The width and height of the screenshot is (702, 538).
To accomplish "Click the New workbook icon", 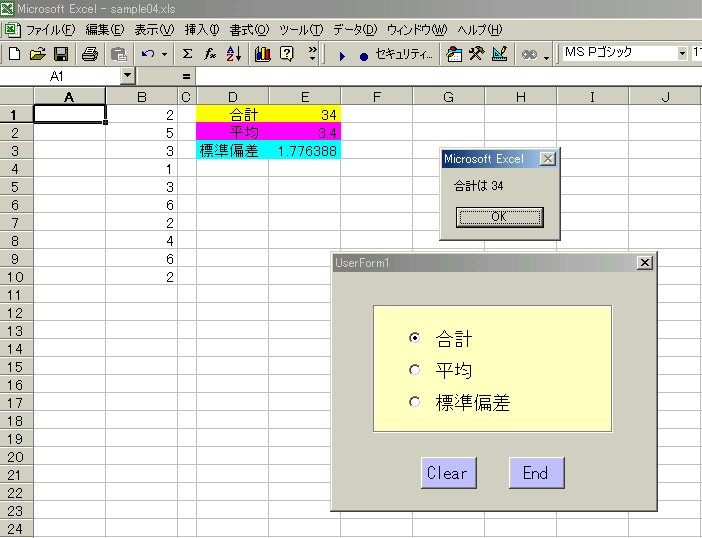I will click(x=15, y=54).
